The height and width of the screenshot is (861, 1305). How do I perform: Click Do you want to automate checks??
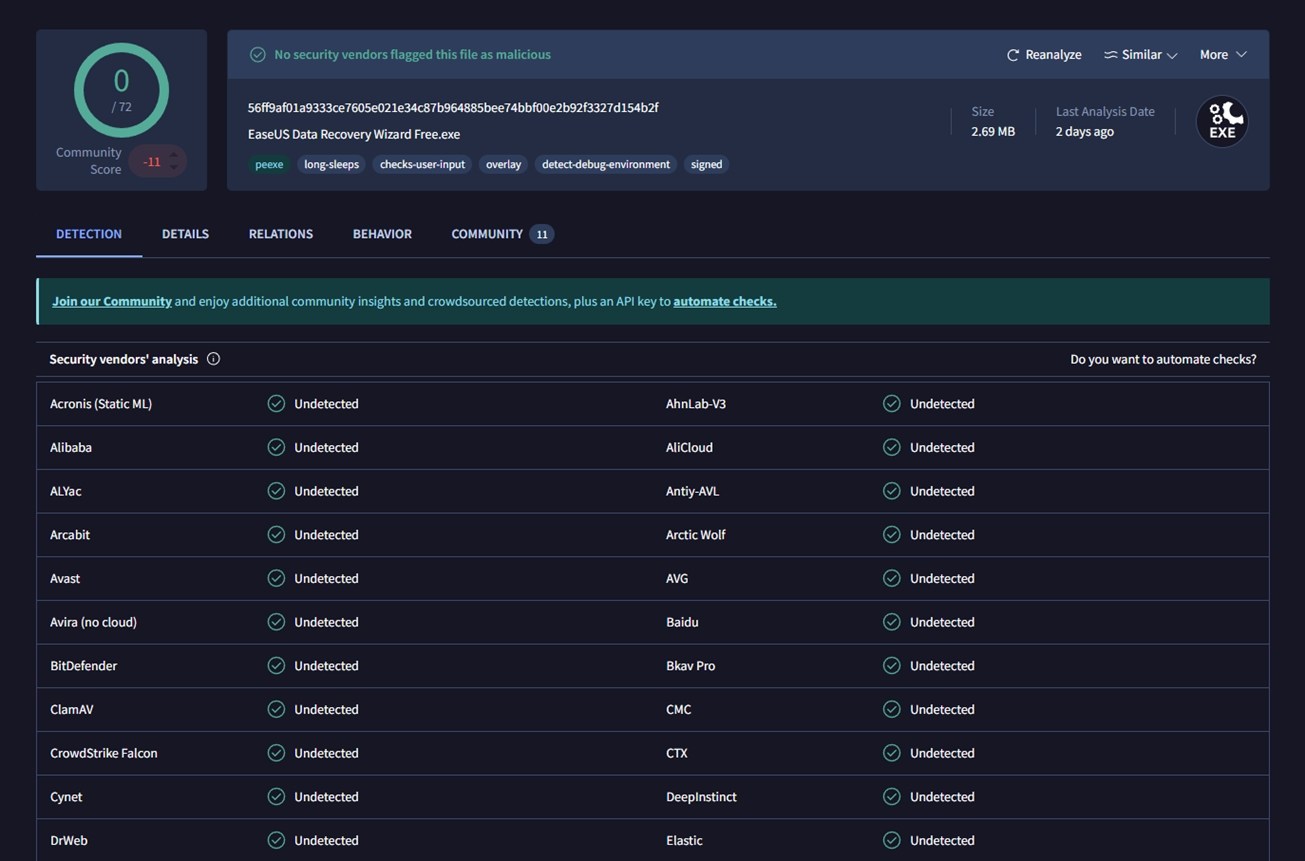tap(1163, 358)
